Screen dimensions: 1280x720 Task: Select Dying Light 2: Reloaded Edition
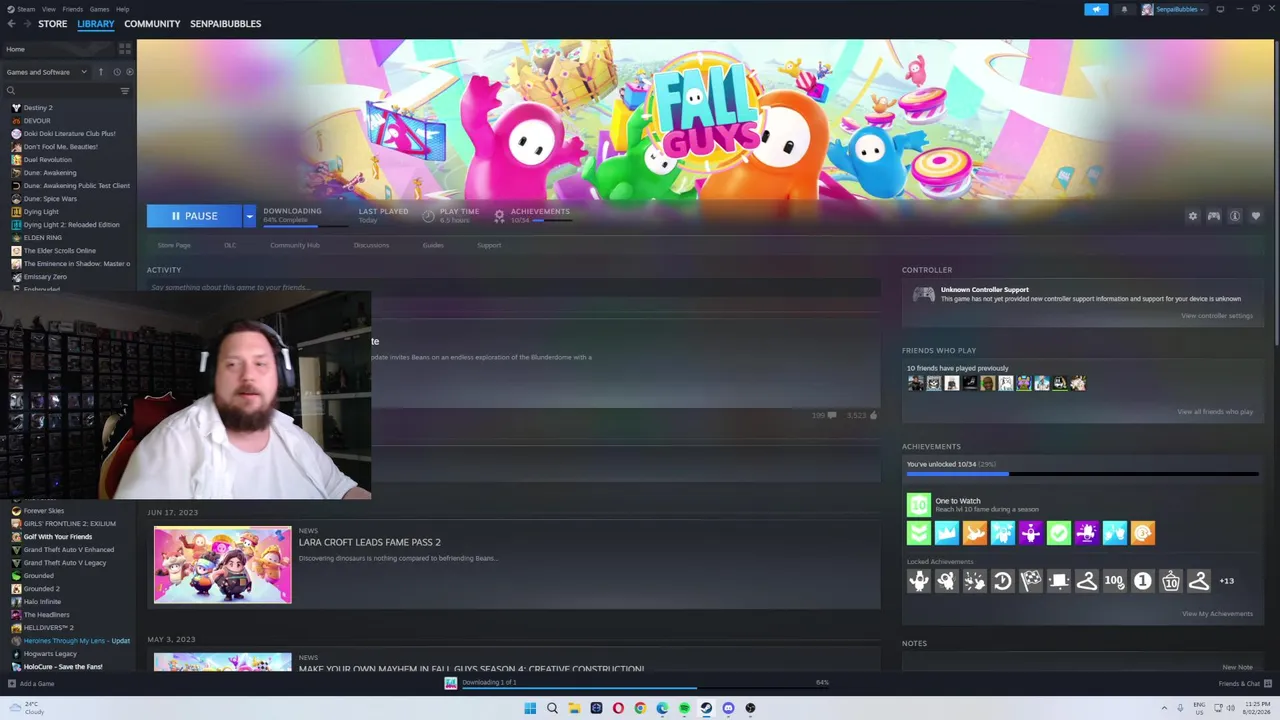point(71,225)
